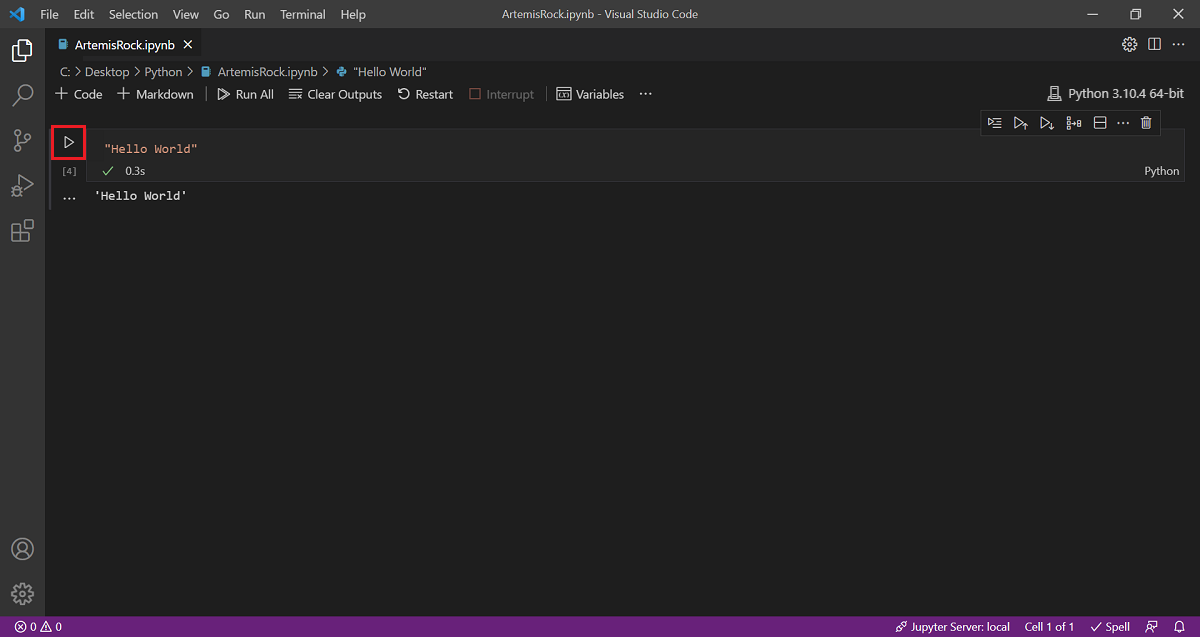Select the Python 3.10.4 64-bit kernel
This screenshot has width=1200, height=637.
tap(1115, 94)
